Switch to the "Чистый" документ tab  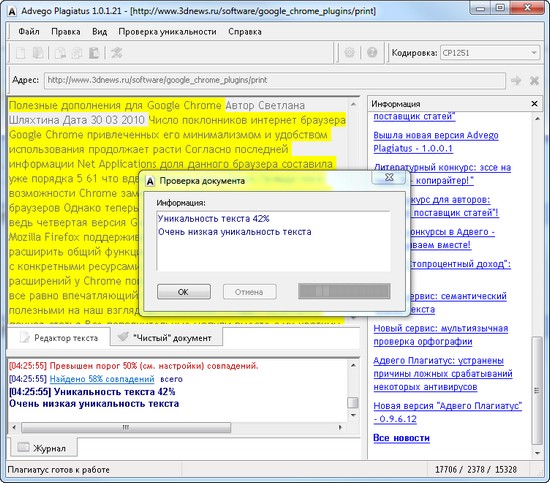(166, 337)
